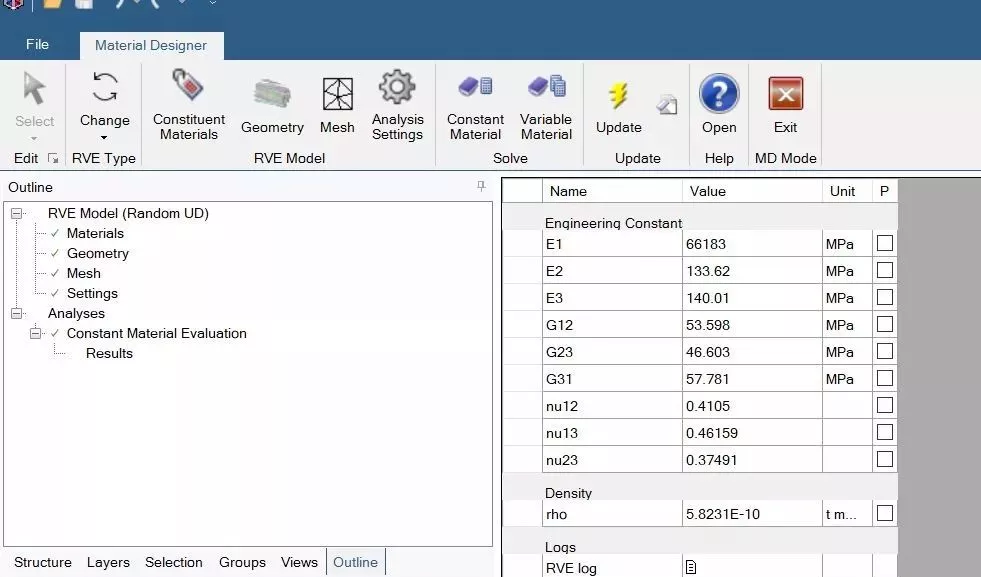Pin the Outline panel
Screen dimensions: 981x577
tap(481, 186)
